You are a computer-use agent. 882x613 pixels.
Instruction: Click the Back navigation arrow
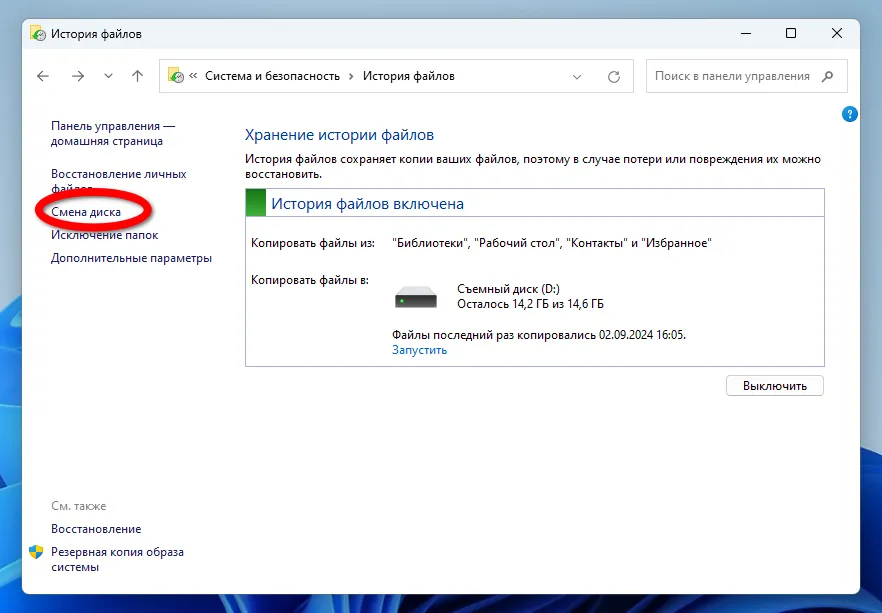pyautogui.click(x=42, y=76)
